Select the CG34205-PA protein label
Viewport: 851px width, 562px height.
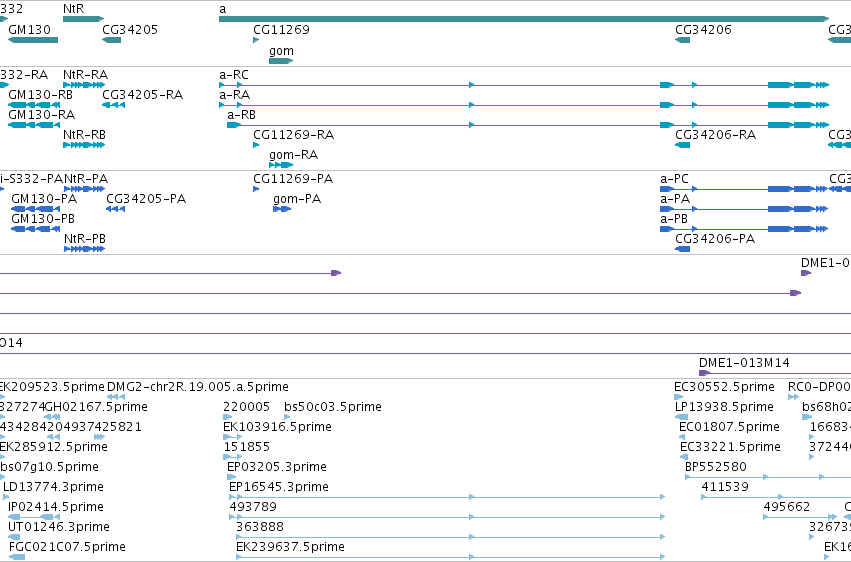[x=146, y=199]
